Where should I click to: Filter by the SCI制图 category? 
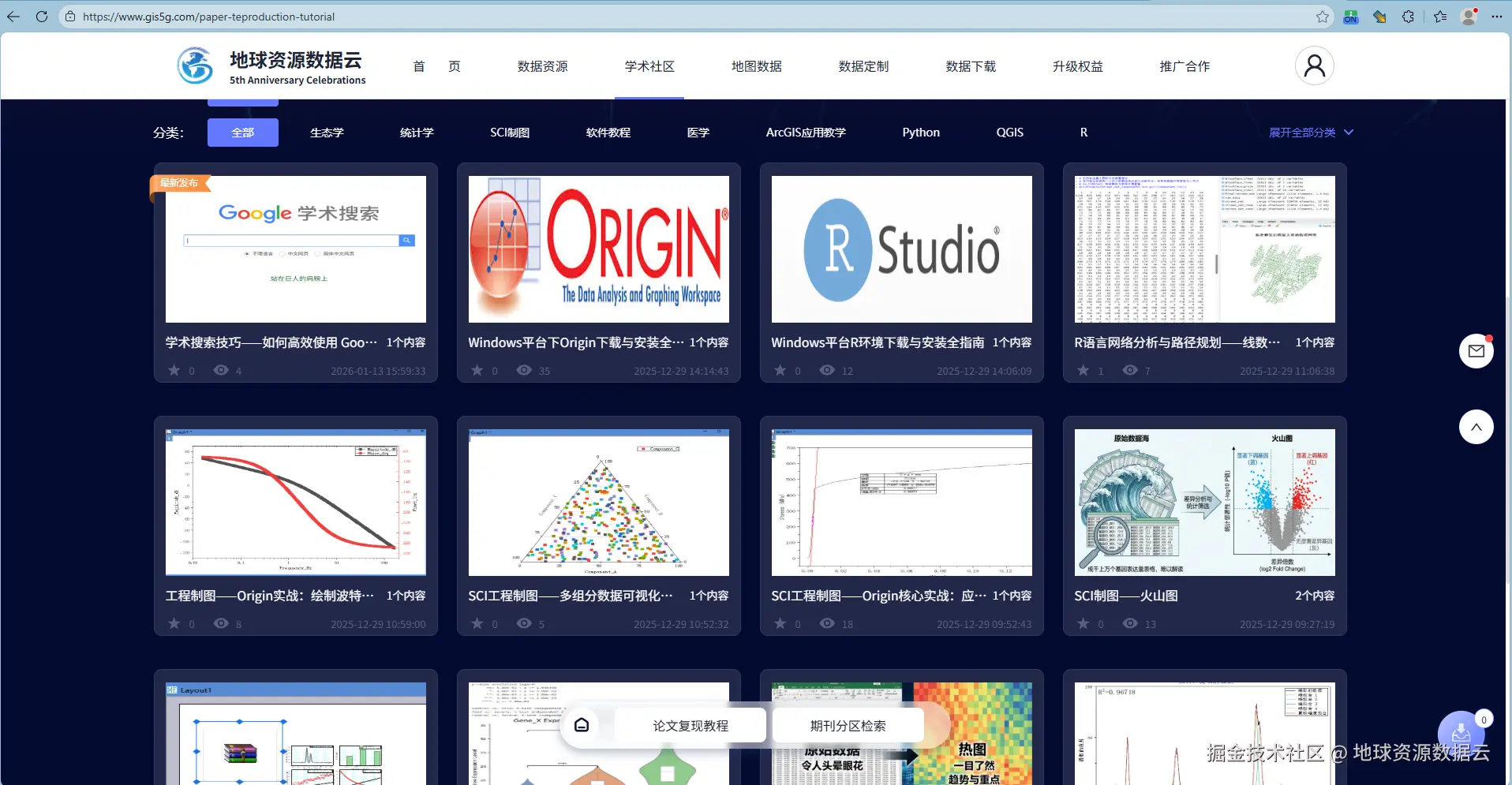pyautogui.click(x=510, y=133)
